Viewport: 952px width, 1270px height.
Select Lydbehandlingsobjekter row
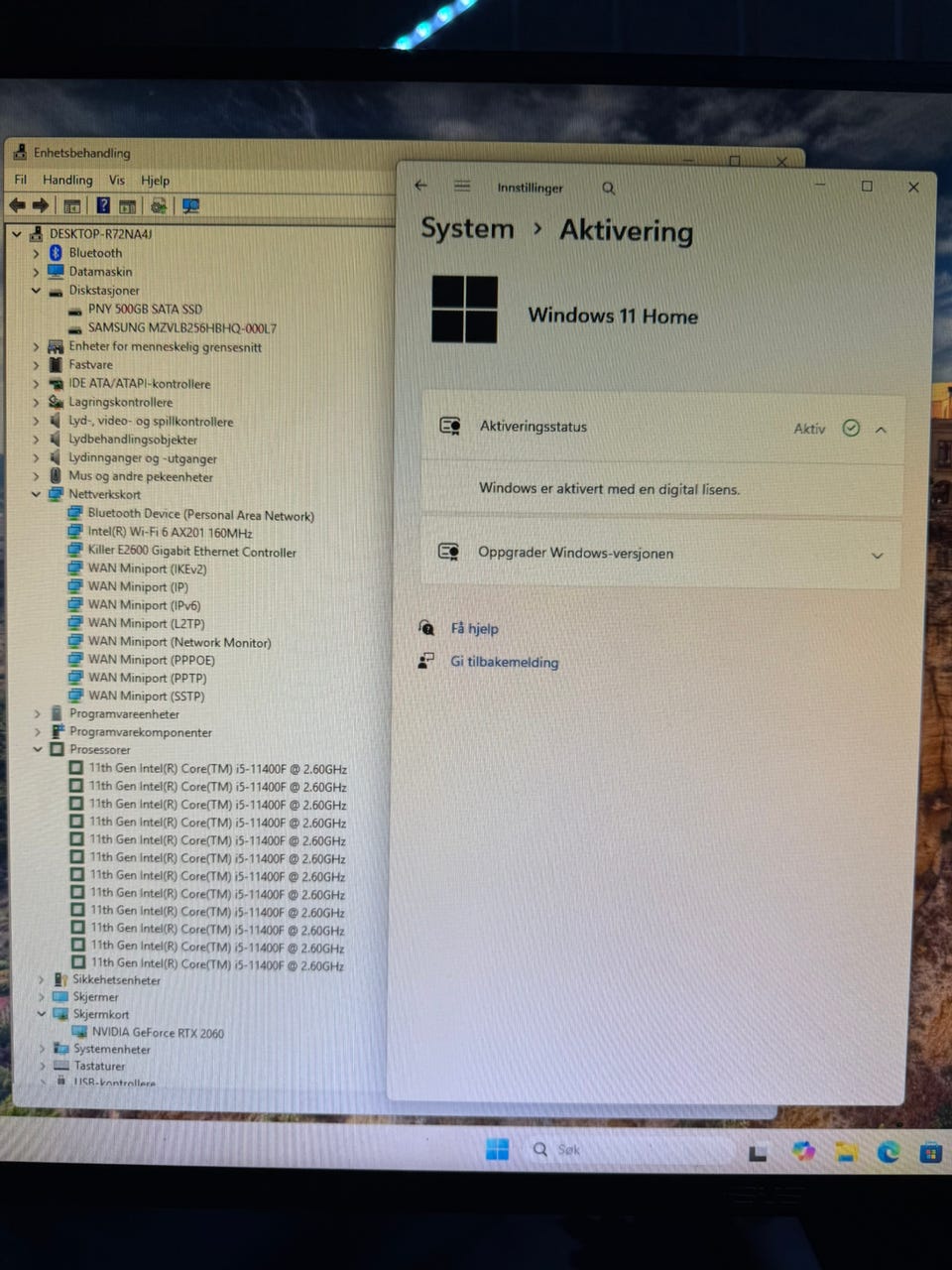tap(133, 439)
